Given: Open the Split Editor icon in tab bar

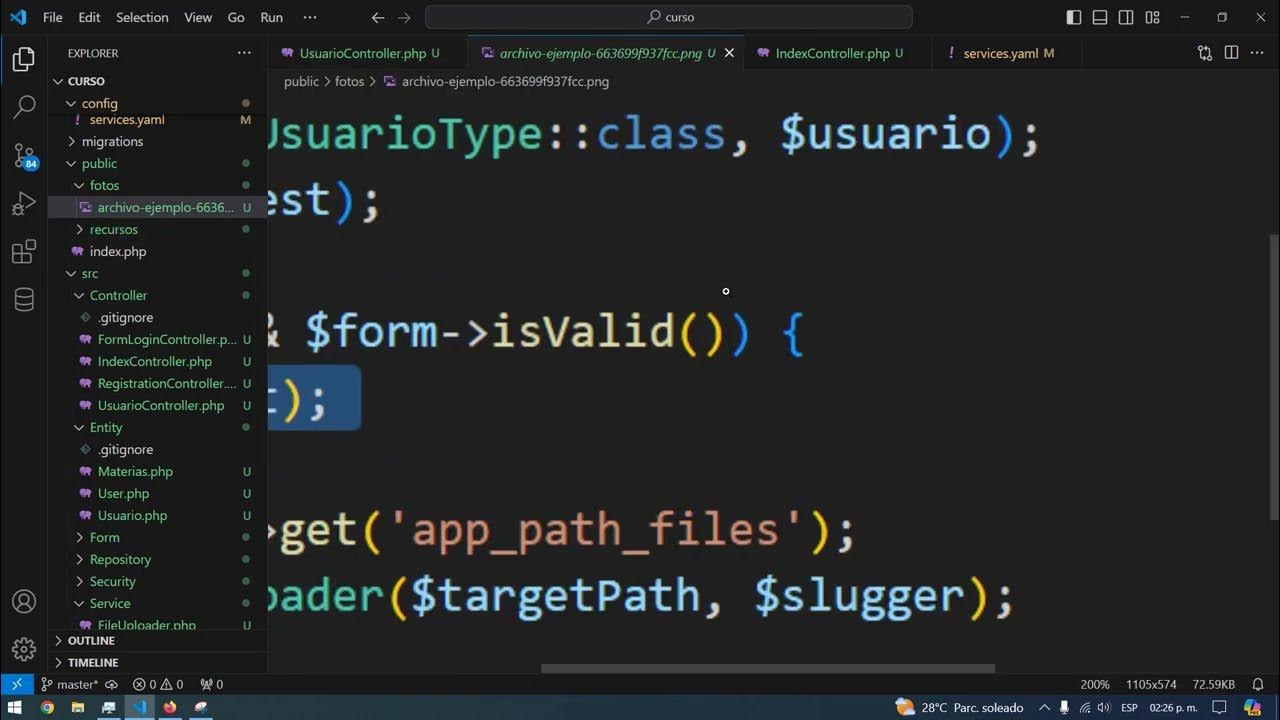Looking at the screenshot, I should coord(1230,52).
